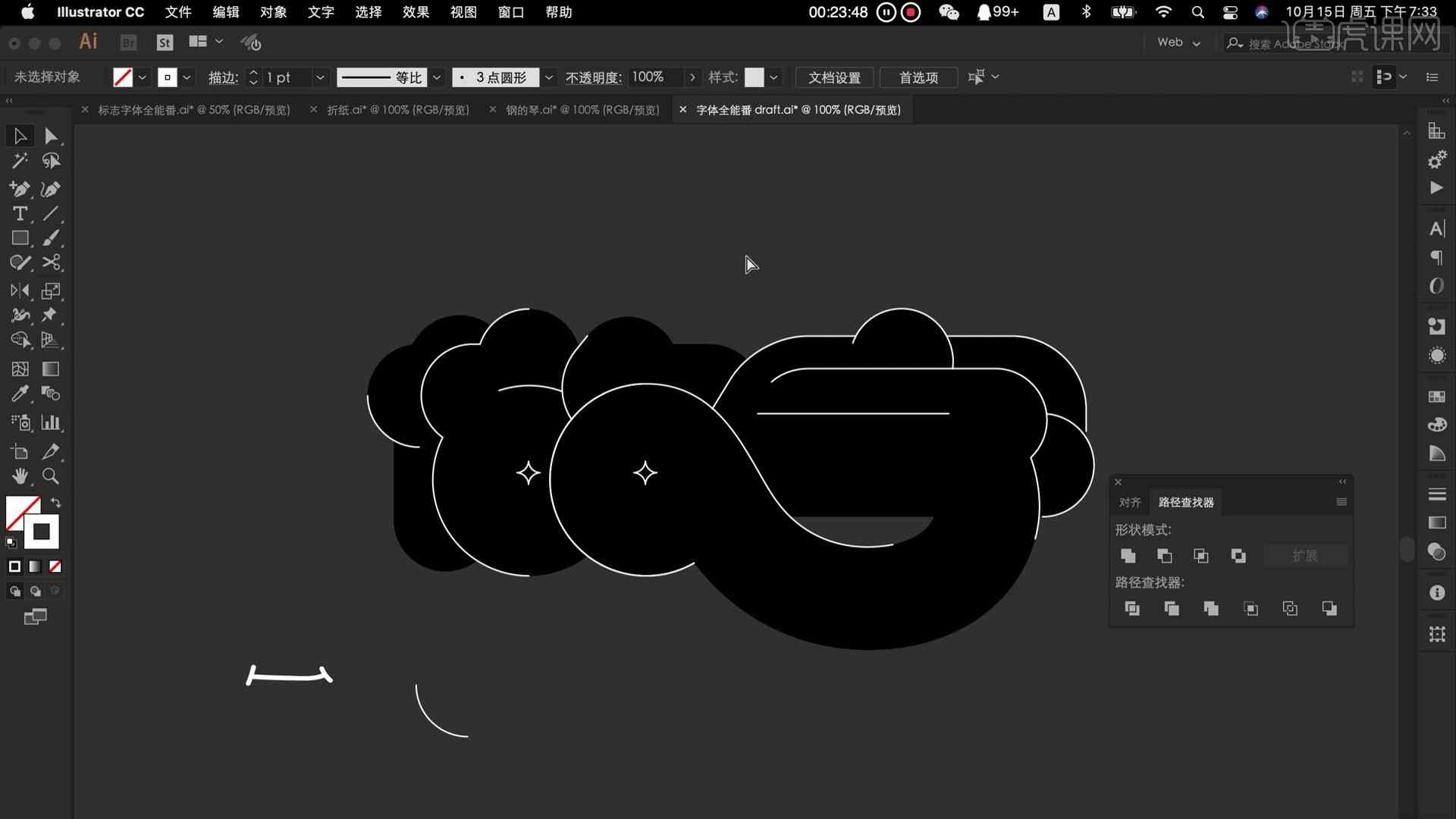Open the 视图 (View) menu
This screenshot has height=819, width=1456.
[x=461, y=11]
